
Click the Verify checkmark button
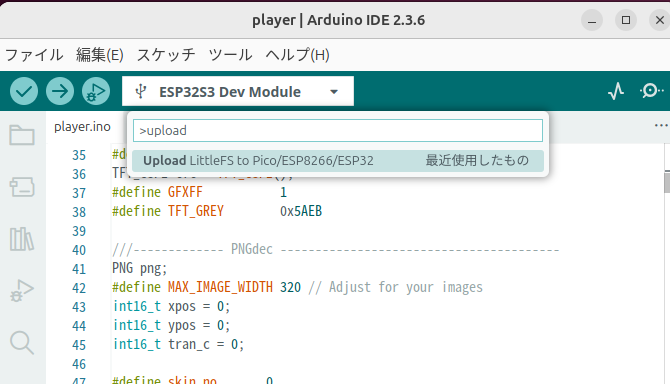tap(24, 91)
